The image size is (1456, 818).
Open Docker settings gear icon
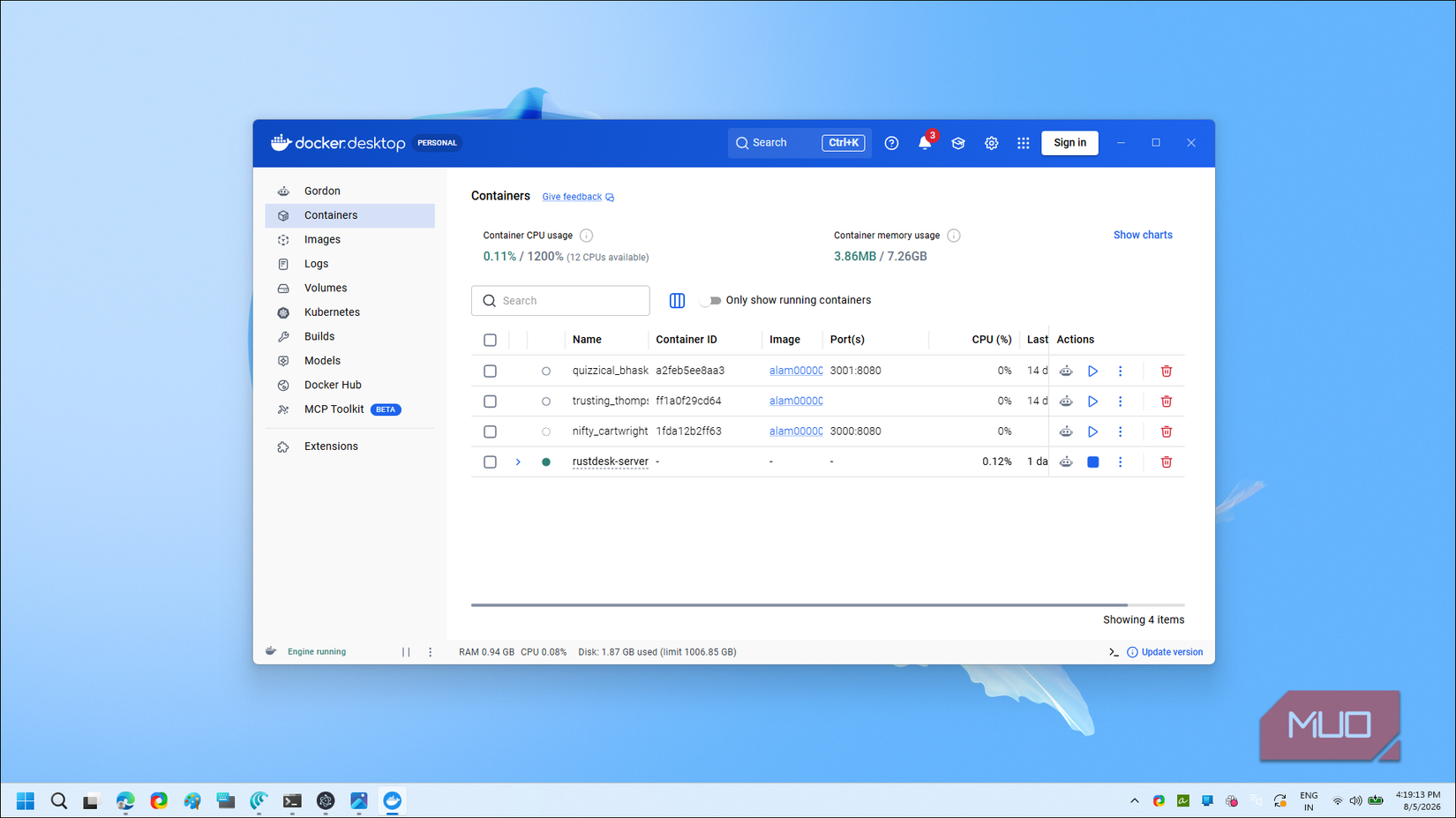coord(992,143)
